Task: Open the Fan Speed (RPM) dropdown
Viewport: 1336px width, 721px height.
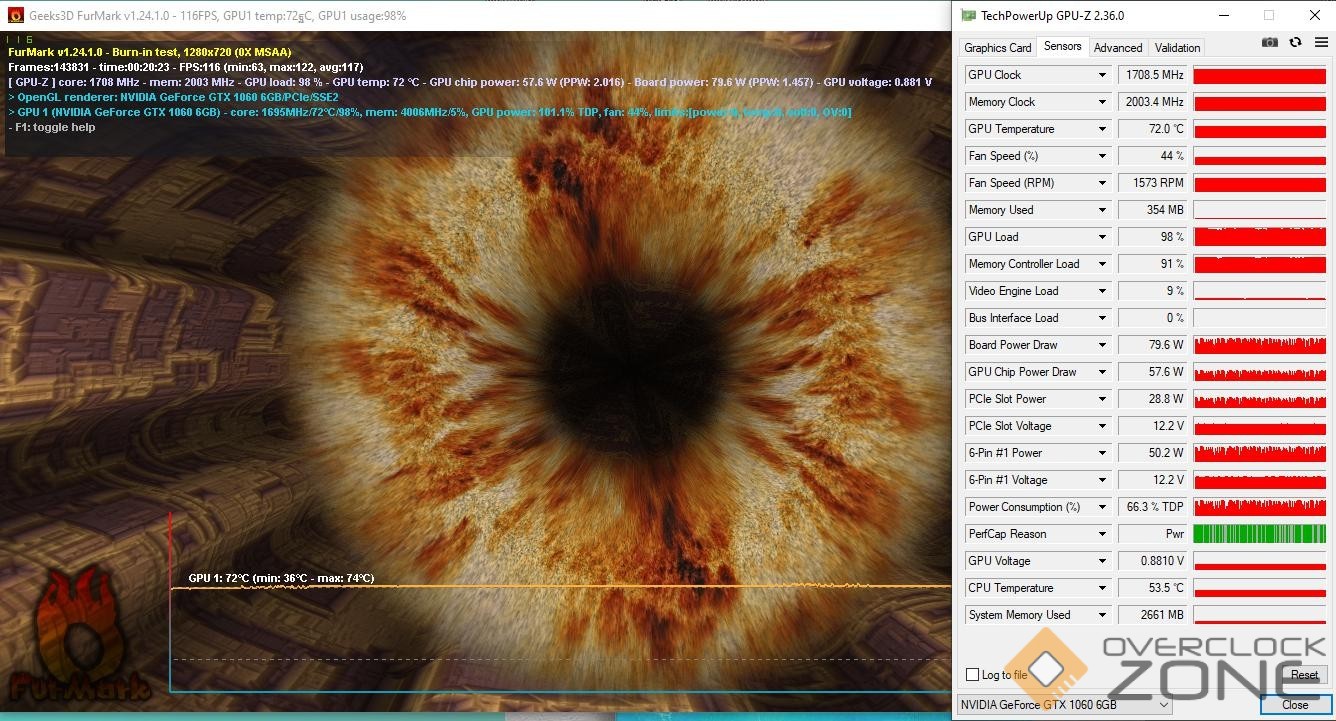Action: point(1103,183)
